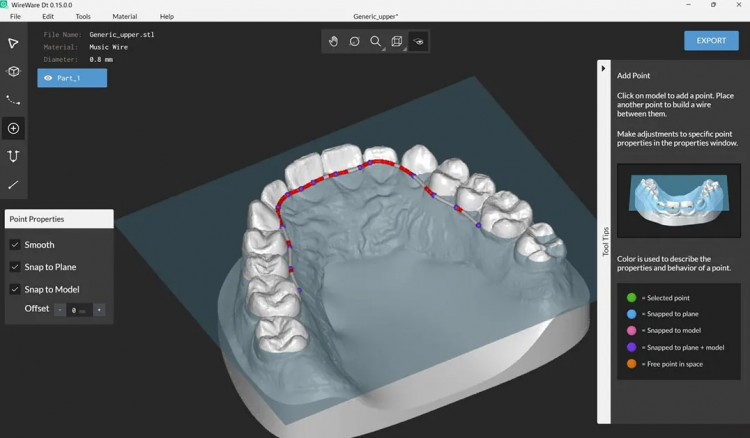Image resolution: width=750 pixels, height=438 pixels.
Task: Click the EXPORT button
Action: 711,41
